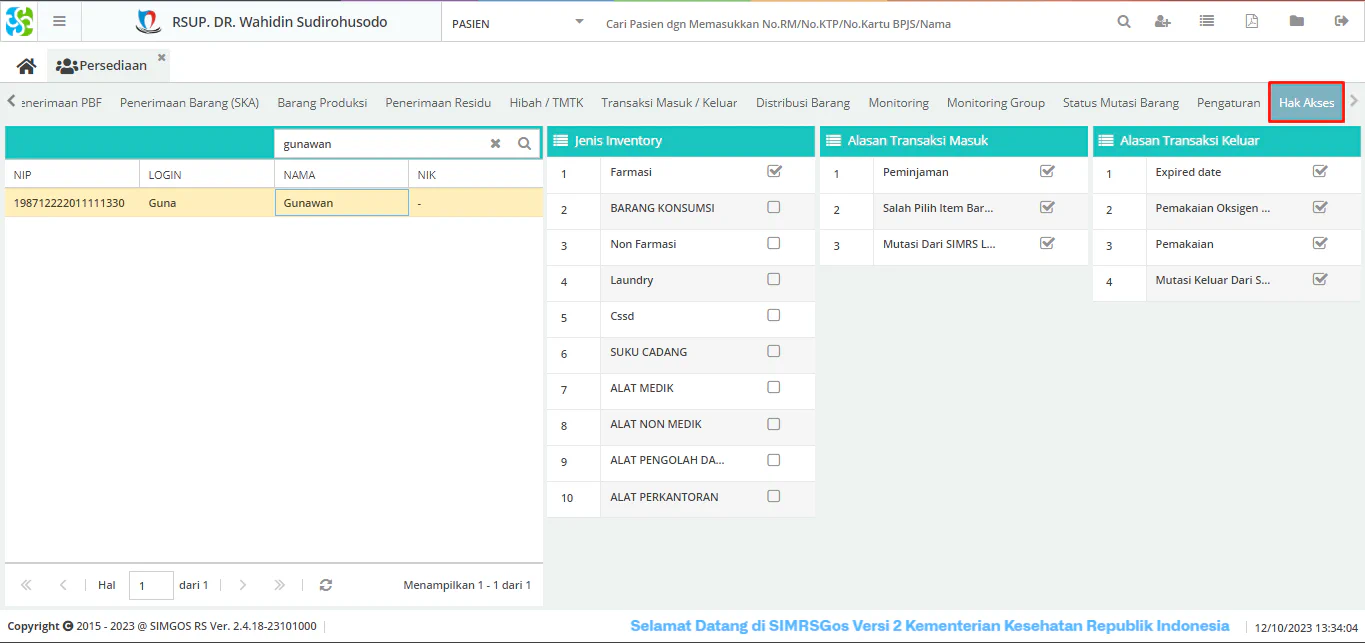Open the Monitoring tab
The image size is (1365, 643).
pyautogui.click(x=898, y=103)
